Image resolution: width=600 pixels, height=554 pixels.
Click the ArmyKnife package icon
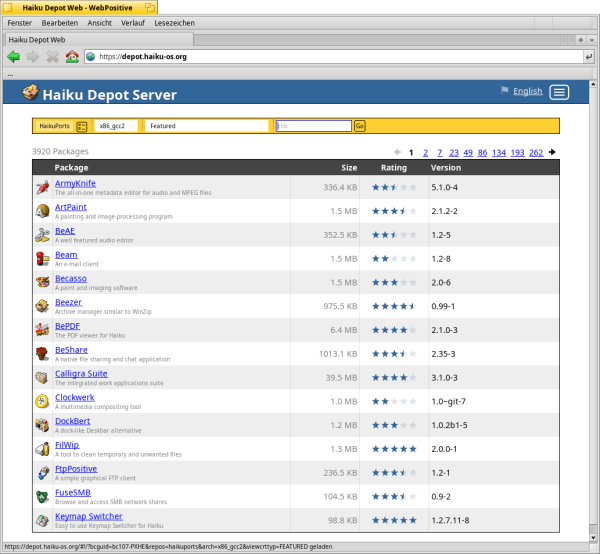[42, 187]
